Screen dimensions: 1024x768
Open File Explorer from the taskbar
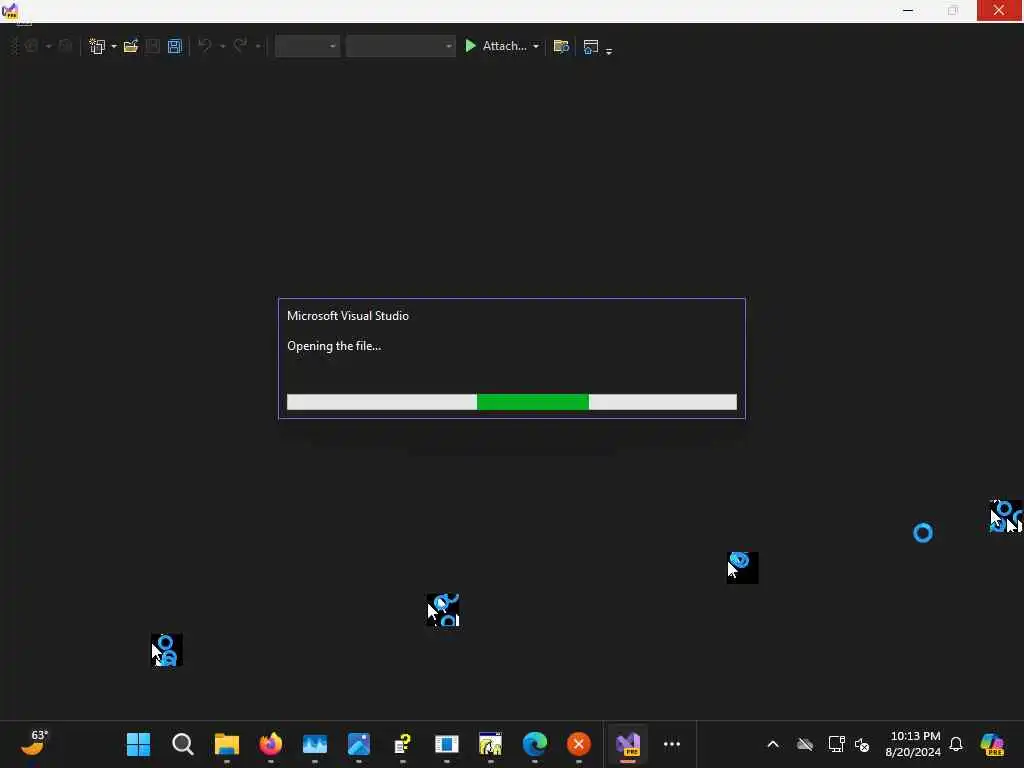pos(227,744)
